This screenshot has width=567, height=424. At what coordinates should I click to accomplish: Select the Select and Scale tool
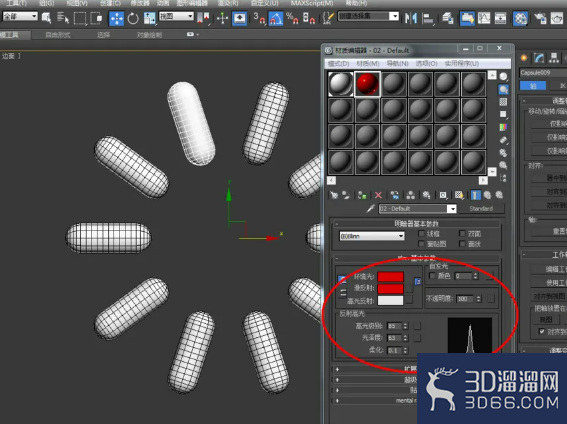149,18
